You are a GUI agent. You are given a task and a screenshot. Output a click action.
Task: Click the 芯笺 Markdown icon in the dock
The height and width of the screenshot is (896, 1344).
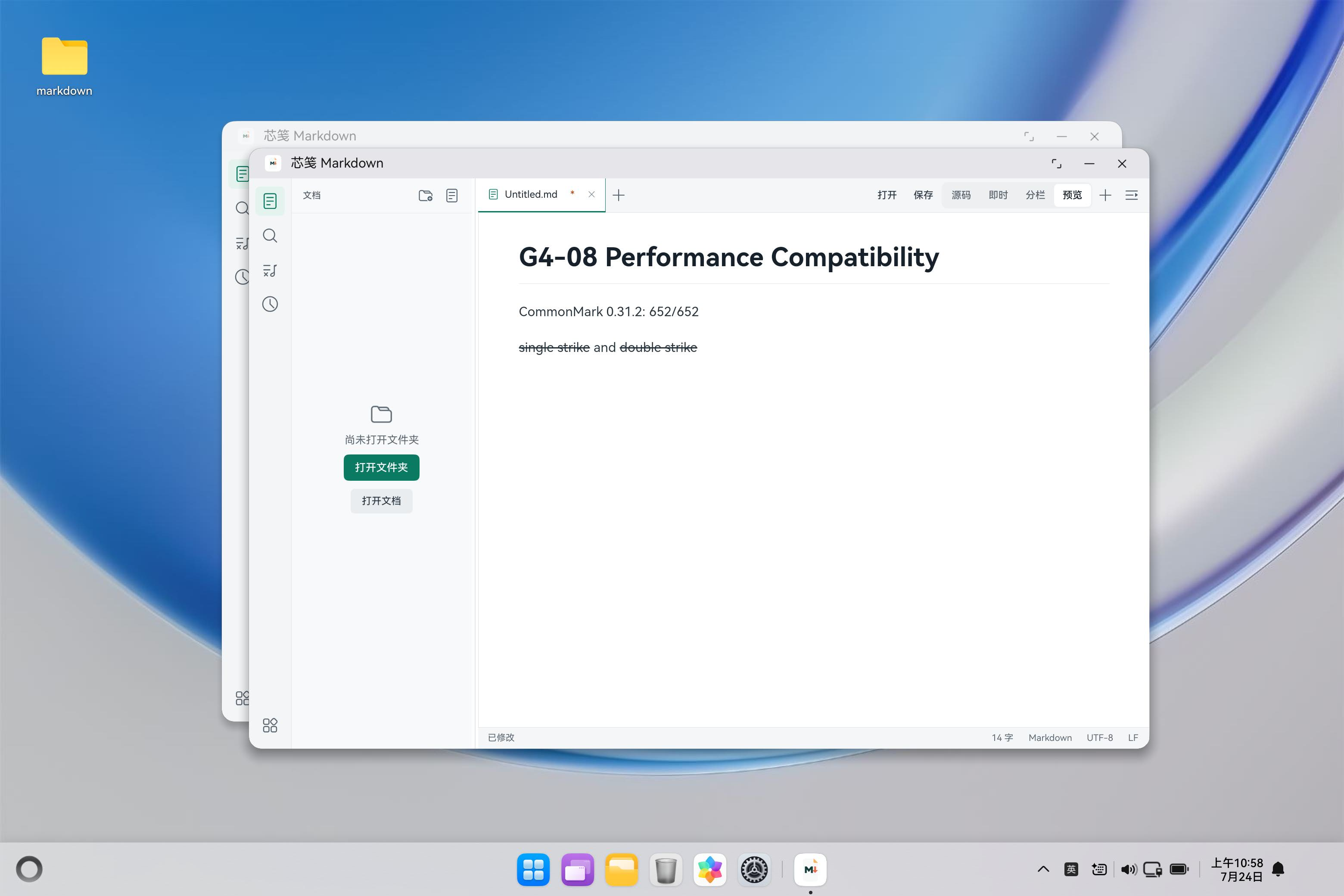(x=810, y=870)
